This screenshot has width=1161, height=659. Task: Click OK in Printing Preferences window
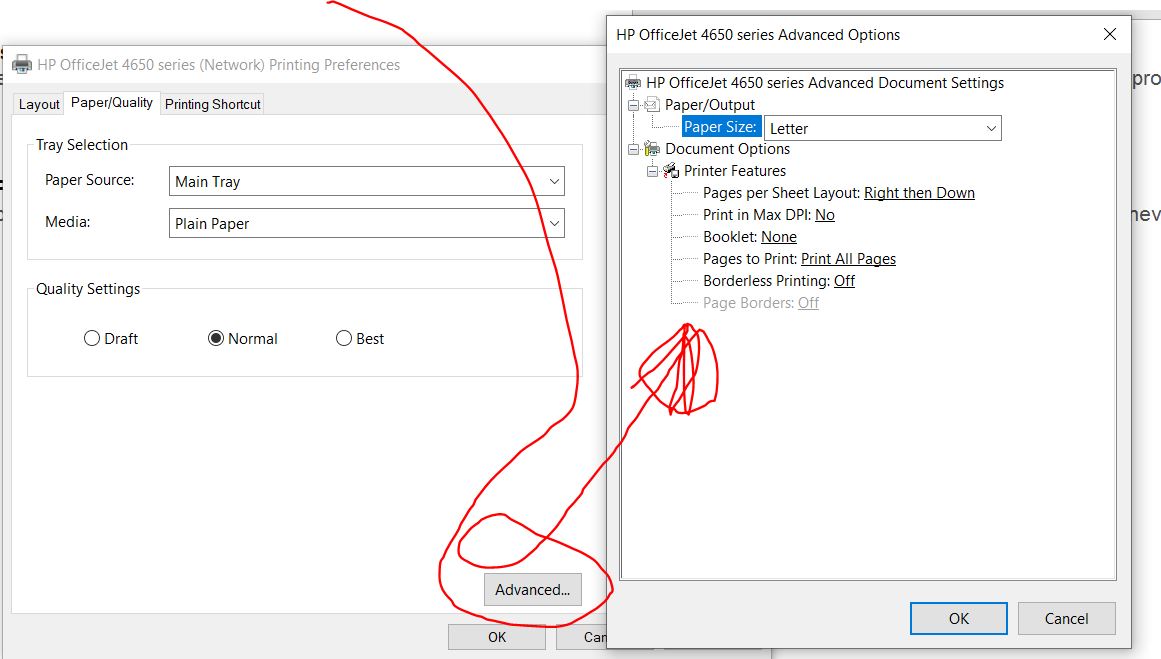point(497,637)
